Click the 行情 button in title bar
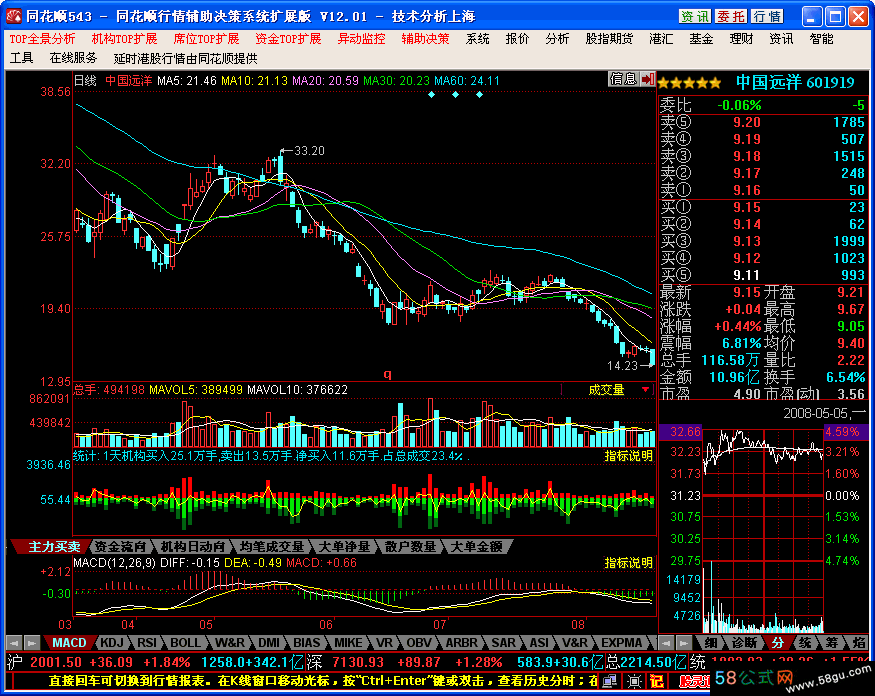The image size is (875, 696). (767, 17)
